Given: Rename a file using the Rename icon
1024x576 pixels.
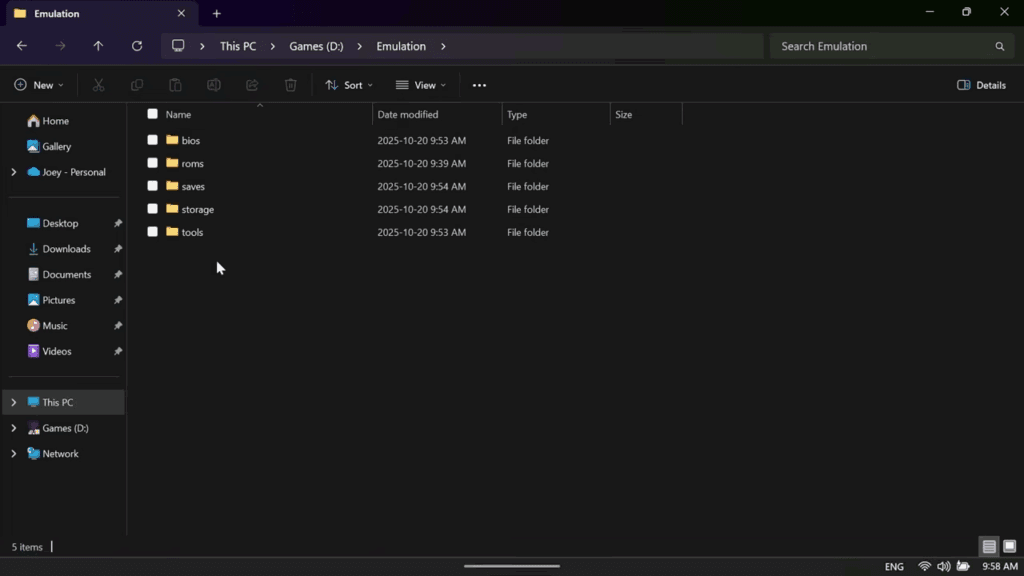Looking at the screenshot, I should click(x=213, y=85).
